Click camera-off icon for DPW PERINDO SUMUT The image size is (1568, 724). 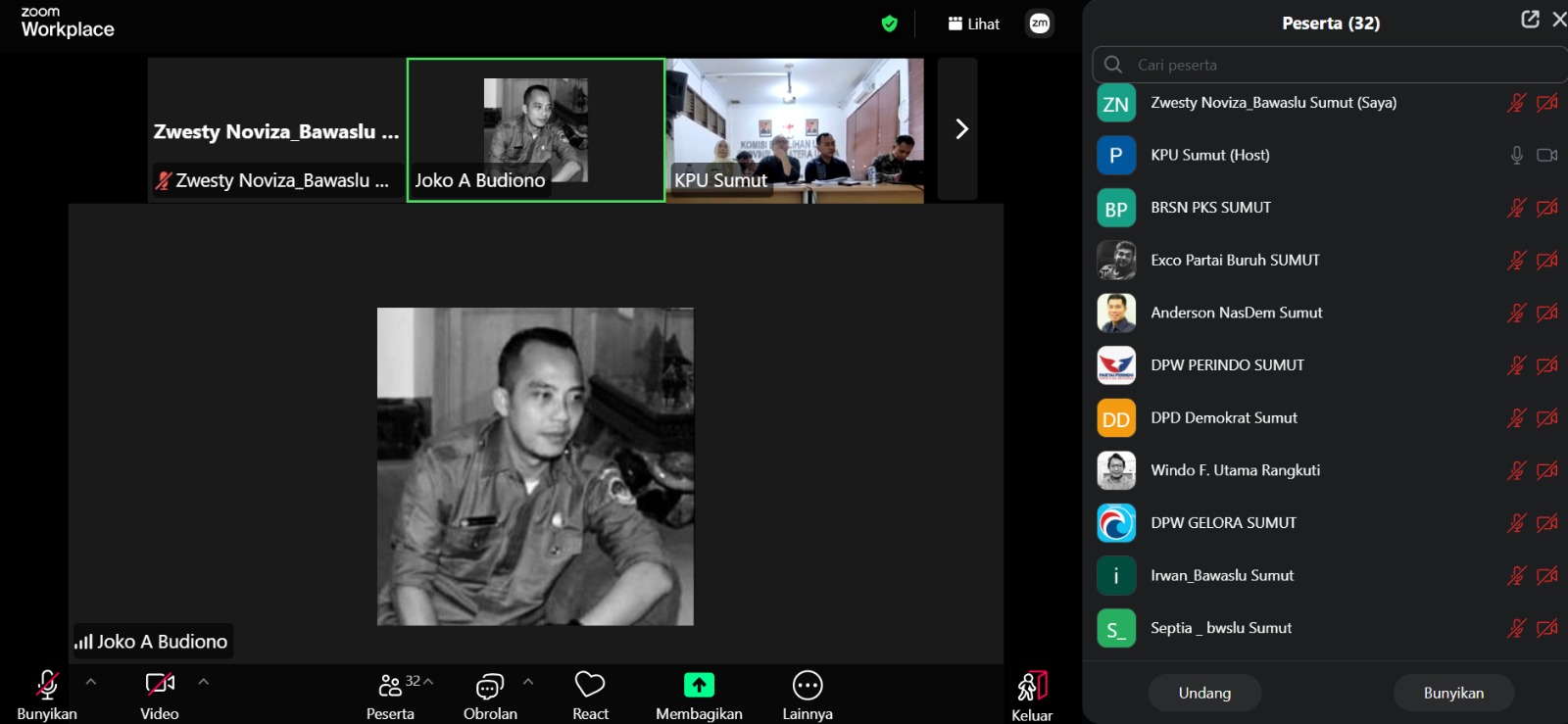(x=1547, y=365)
